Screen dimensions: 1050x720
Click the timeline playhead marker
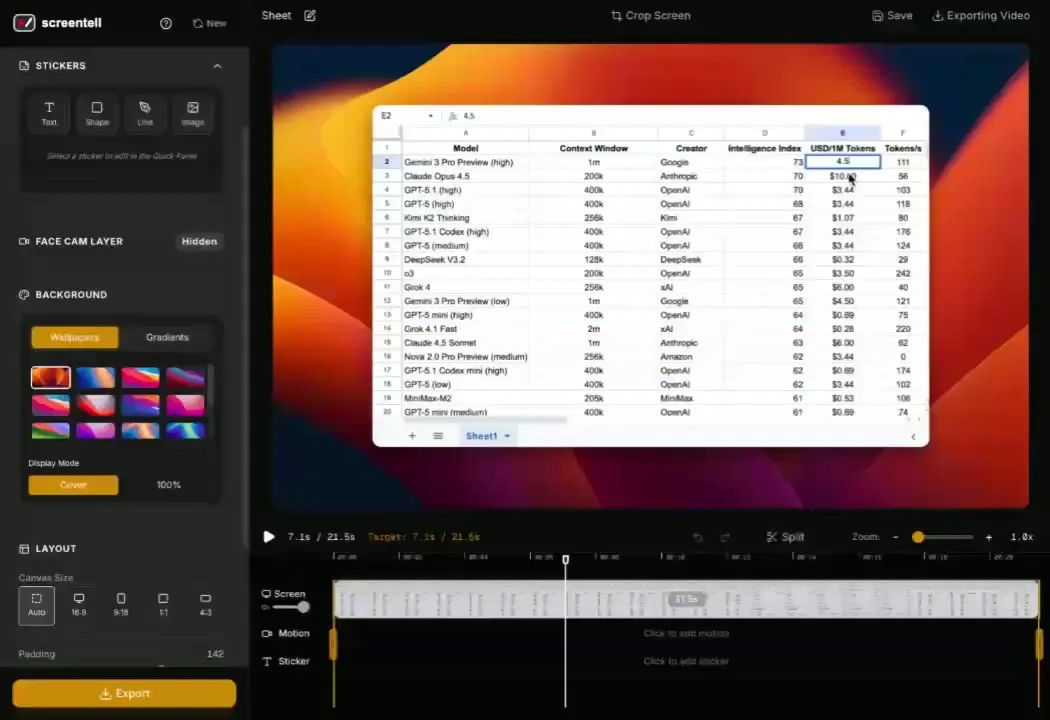[566, 559]
